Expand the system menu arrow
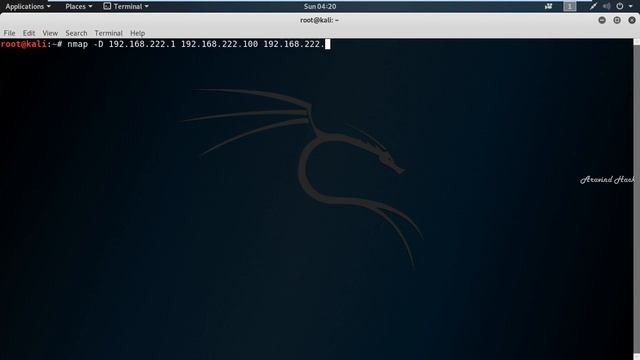 (x=631, y=7)
